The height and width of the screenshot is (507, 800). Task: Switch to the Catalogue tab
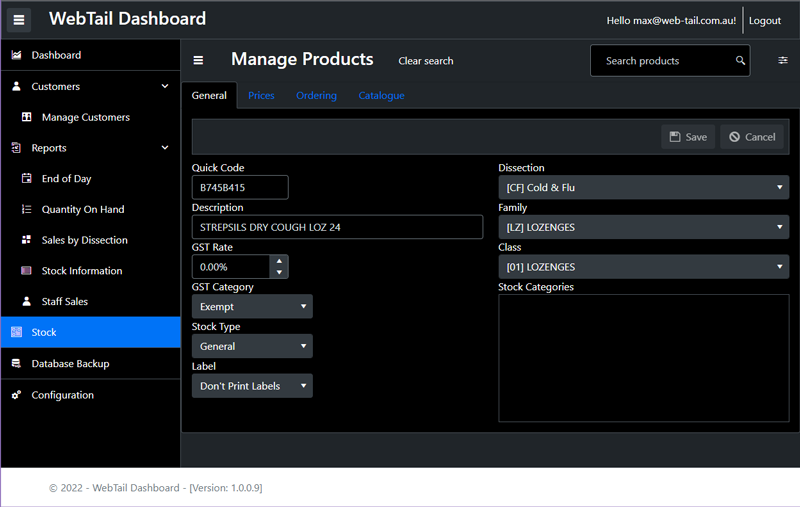(381, 96)
